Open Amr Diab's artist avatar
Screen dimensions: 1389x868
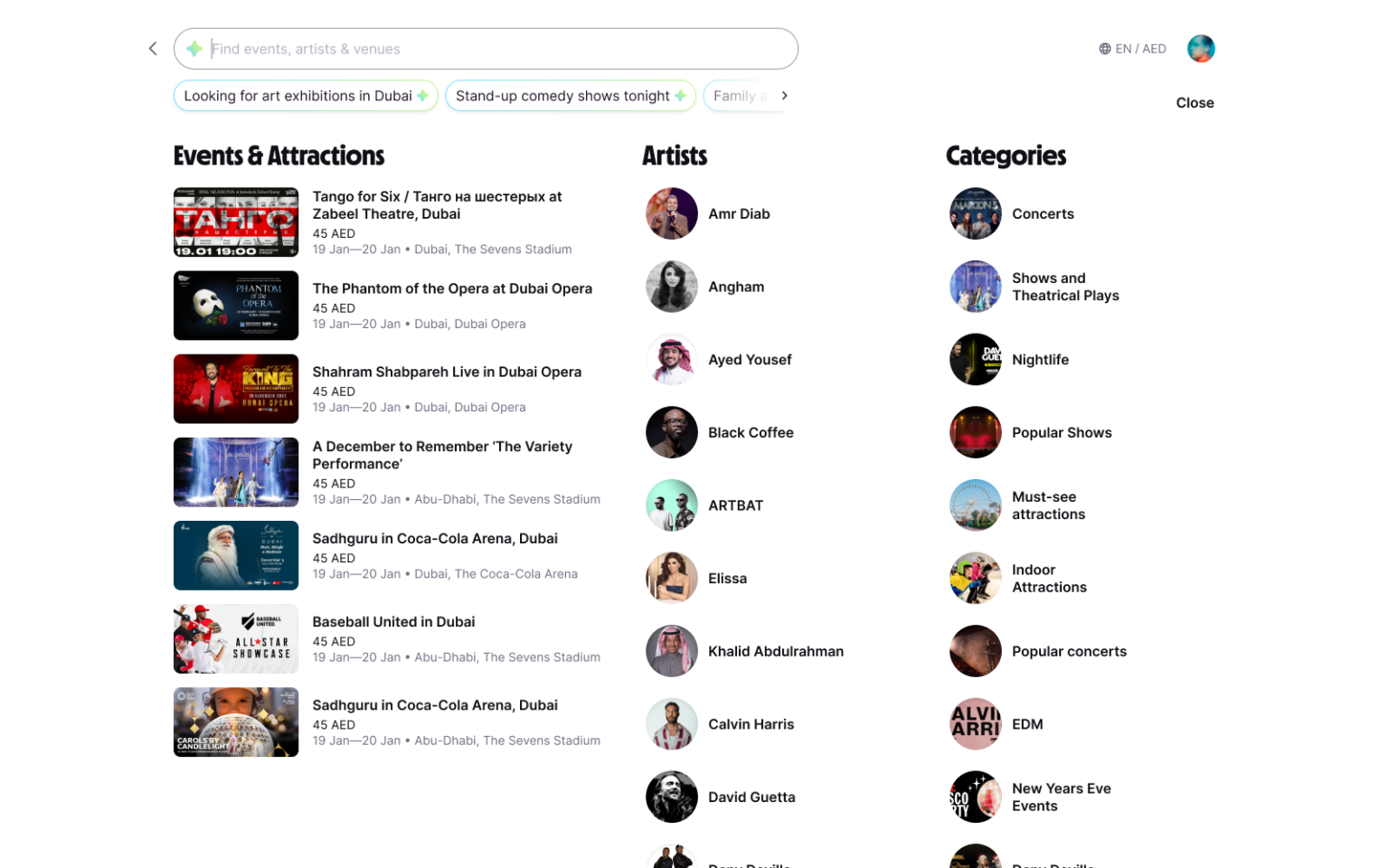tap(672, 213)
